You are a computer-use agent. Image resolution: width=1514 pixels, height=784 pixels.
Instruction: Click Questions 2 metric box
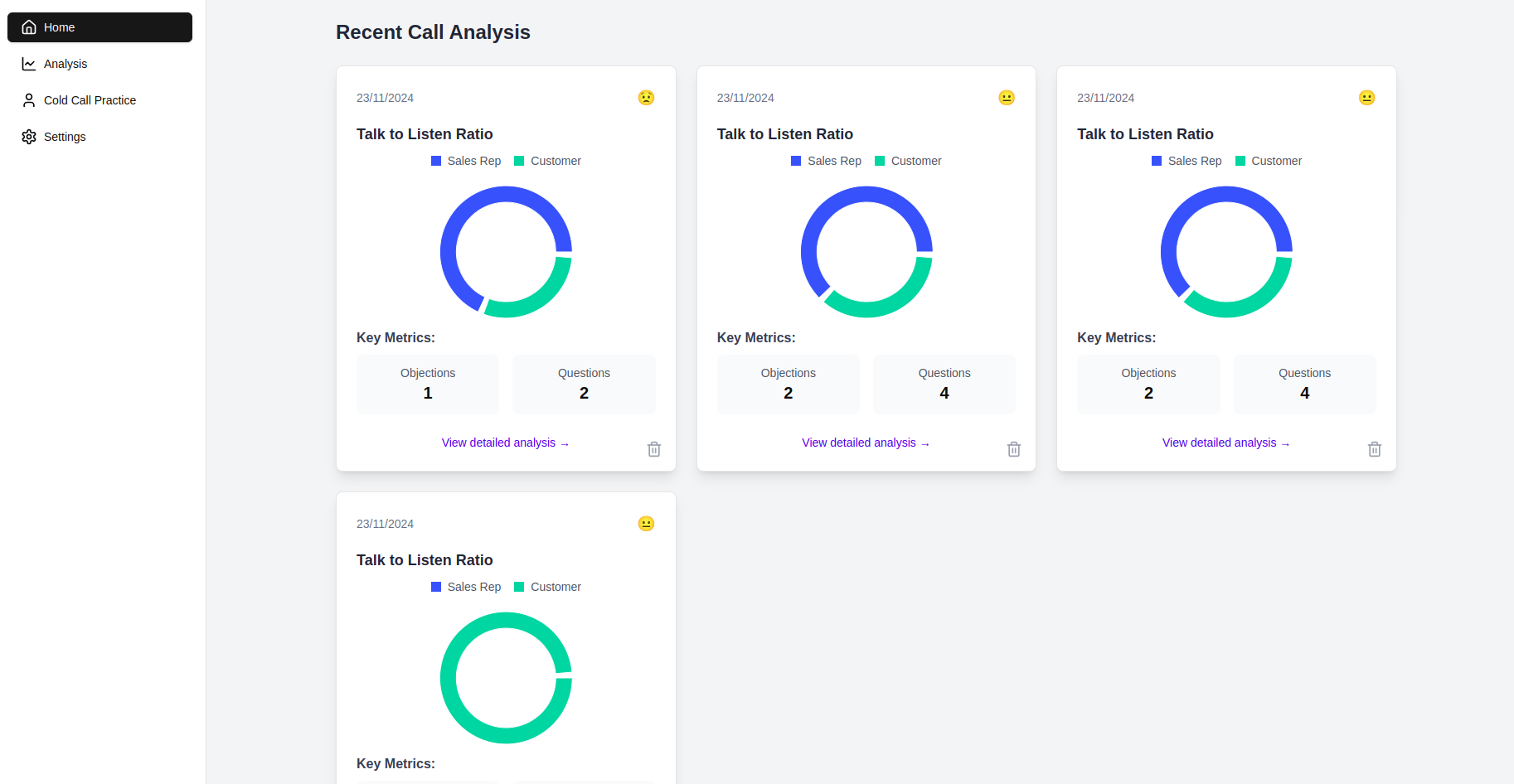584,385
